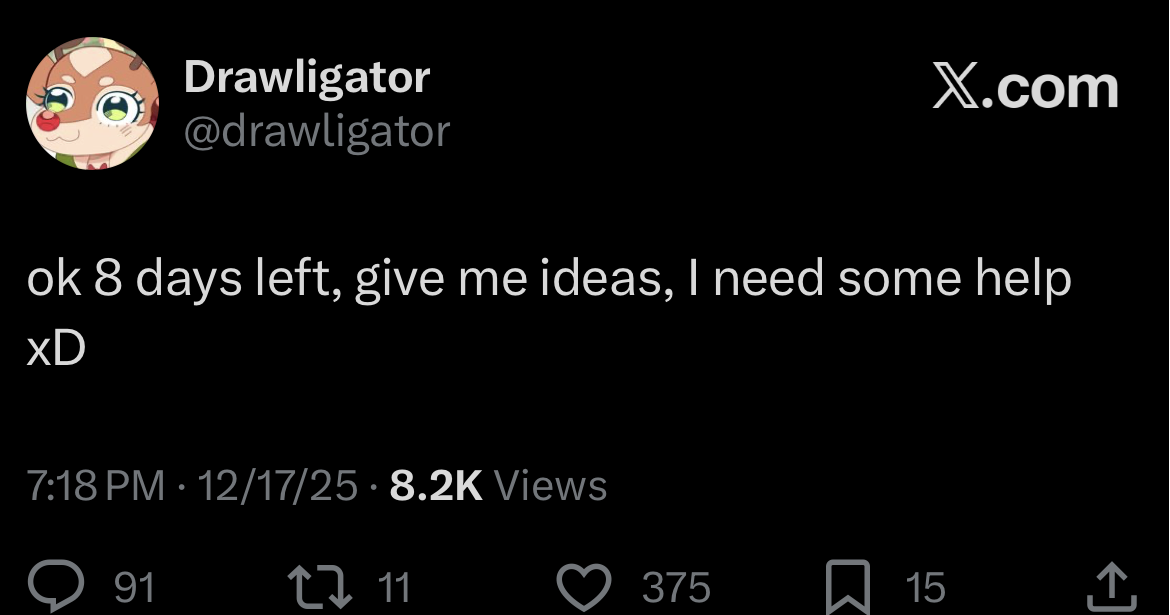This screenshot has width=1170, height=615.
Task: Click the X logo in the X.com watermark
Action: (x=960, y=89)
